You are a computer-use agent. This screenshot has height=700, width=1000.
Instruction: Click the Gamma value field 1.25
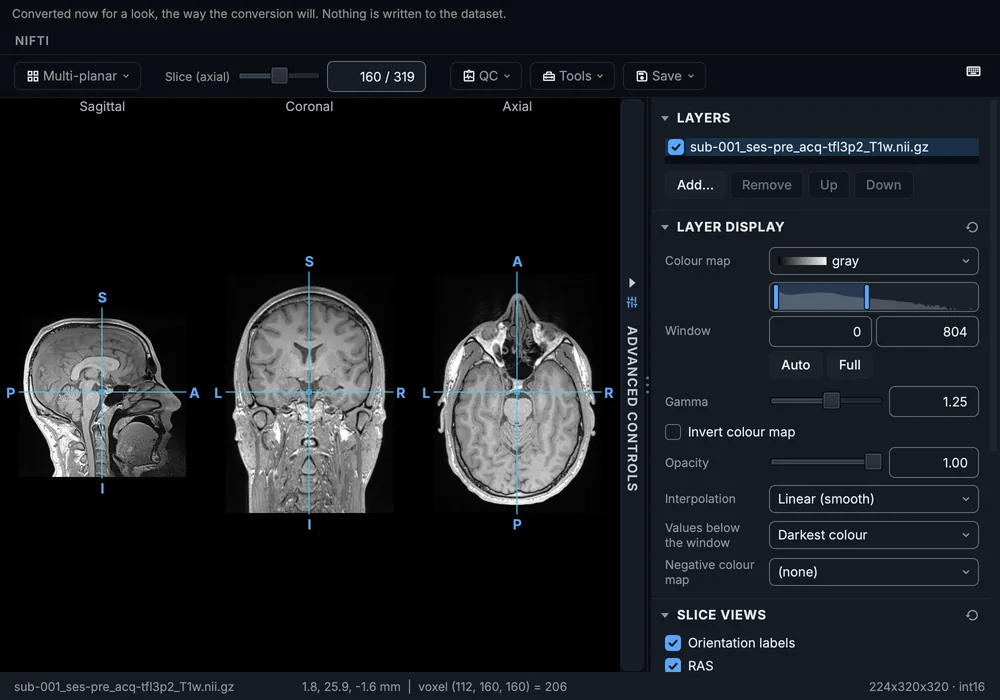934,402
